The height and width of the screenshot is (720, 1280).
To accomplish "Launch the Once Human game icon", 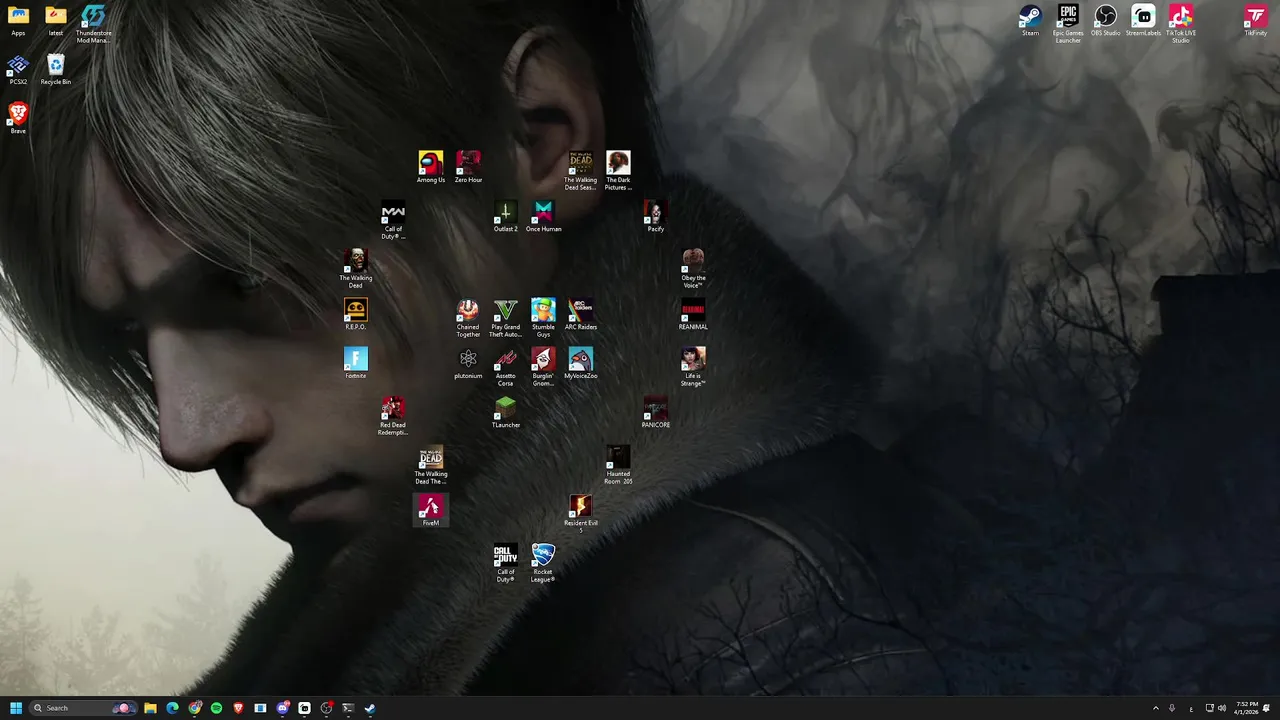I will (x=543, y=216).
